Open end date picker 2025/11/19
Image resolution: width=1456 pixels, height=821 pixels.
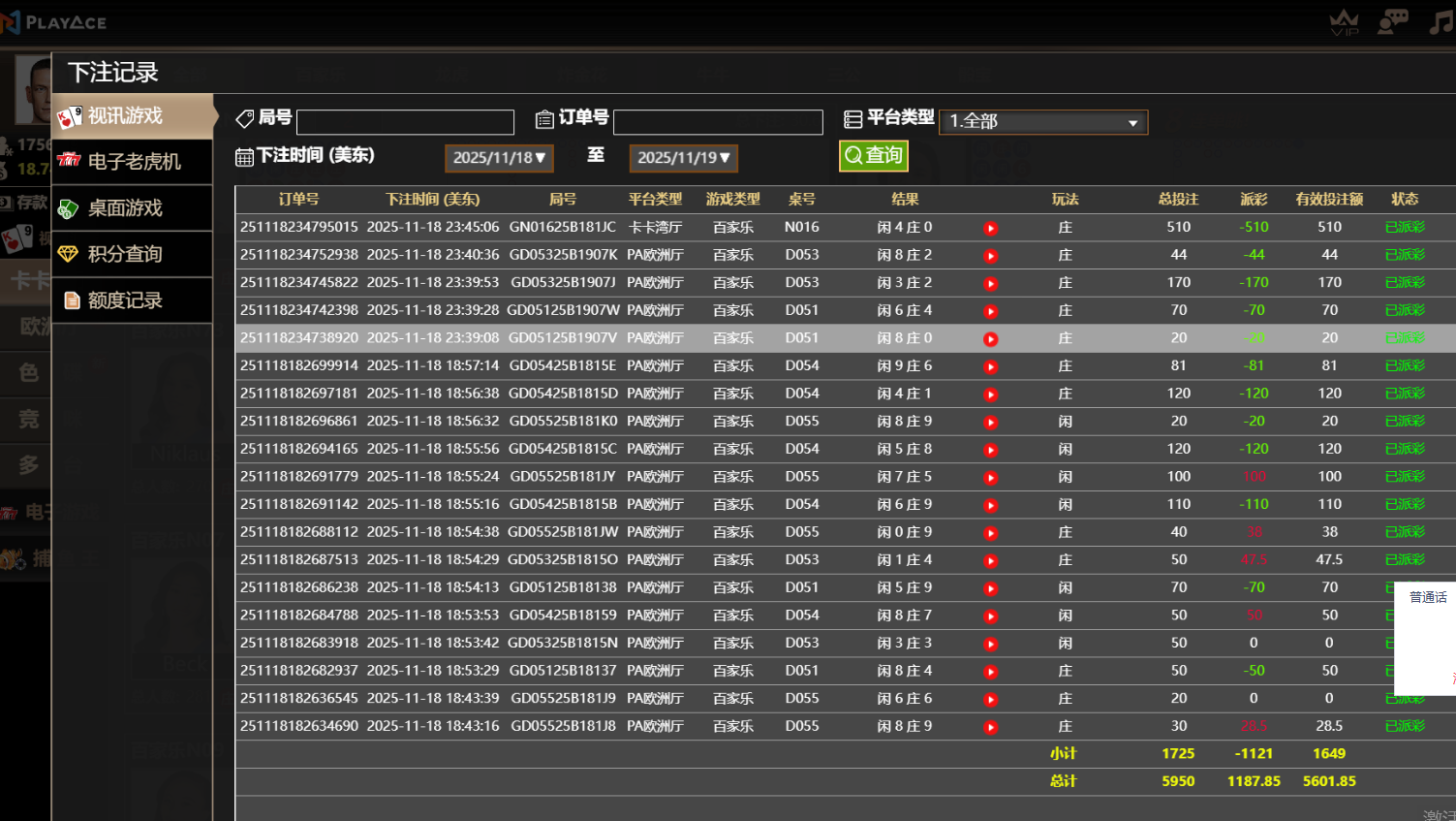pos(683,158)
